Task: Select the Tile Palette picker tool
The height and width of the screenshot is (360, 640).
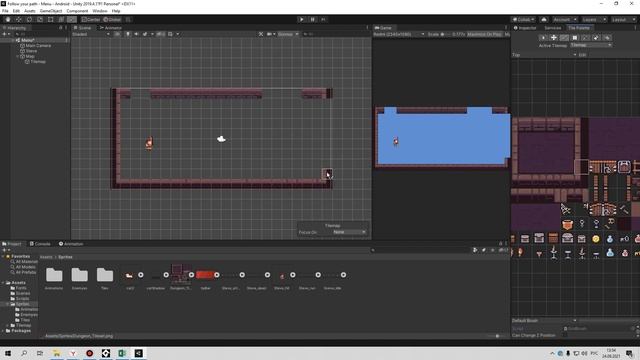Action: 586,38
